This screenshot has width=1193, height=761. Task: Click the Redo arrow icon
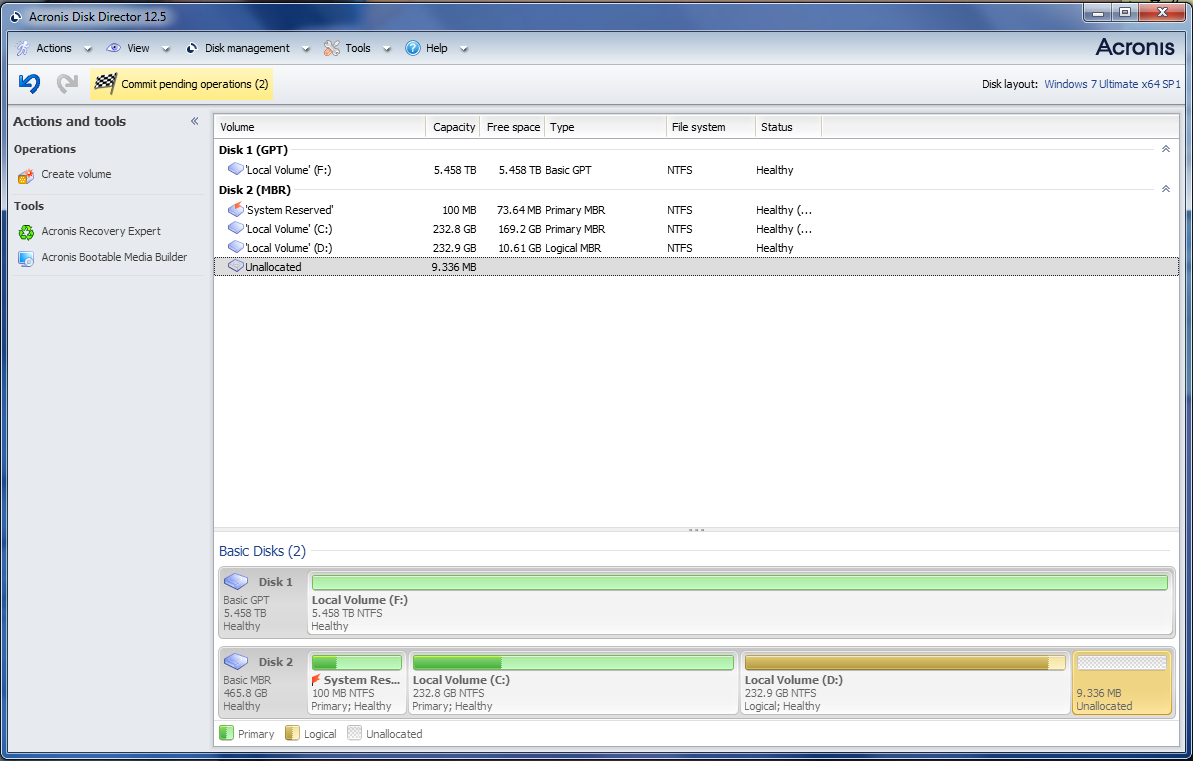click(x=67, y=84)
